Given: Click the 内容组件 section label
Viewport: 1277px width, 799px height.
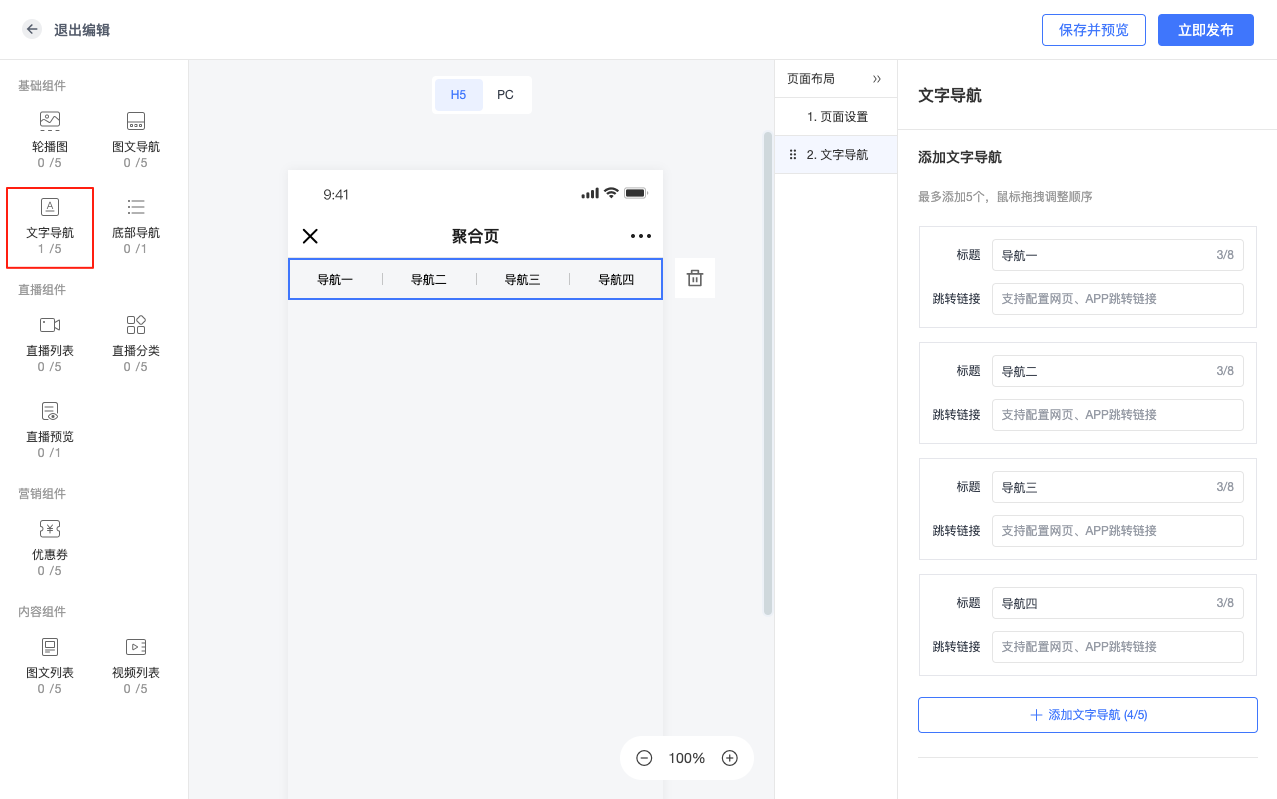Looking at the screenshot, I should (42, 612).
